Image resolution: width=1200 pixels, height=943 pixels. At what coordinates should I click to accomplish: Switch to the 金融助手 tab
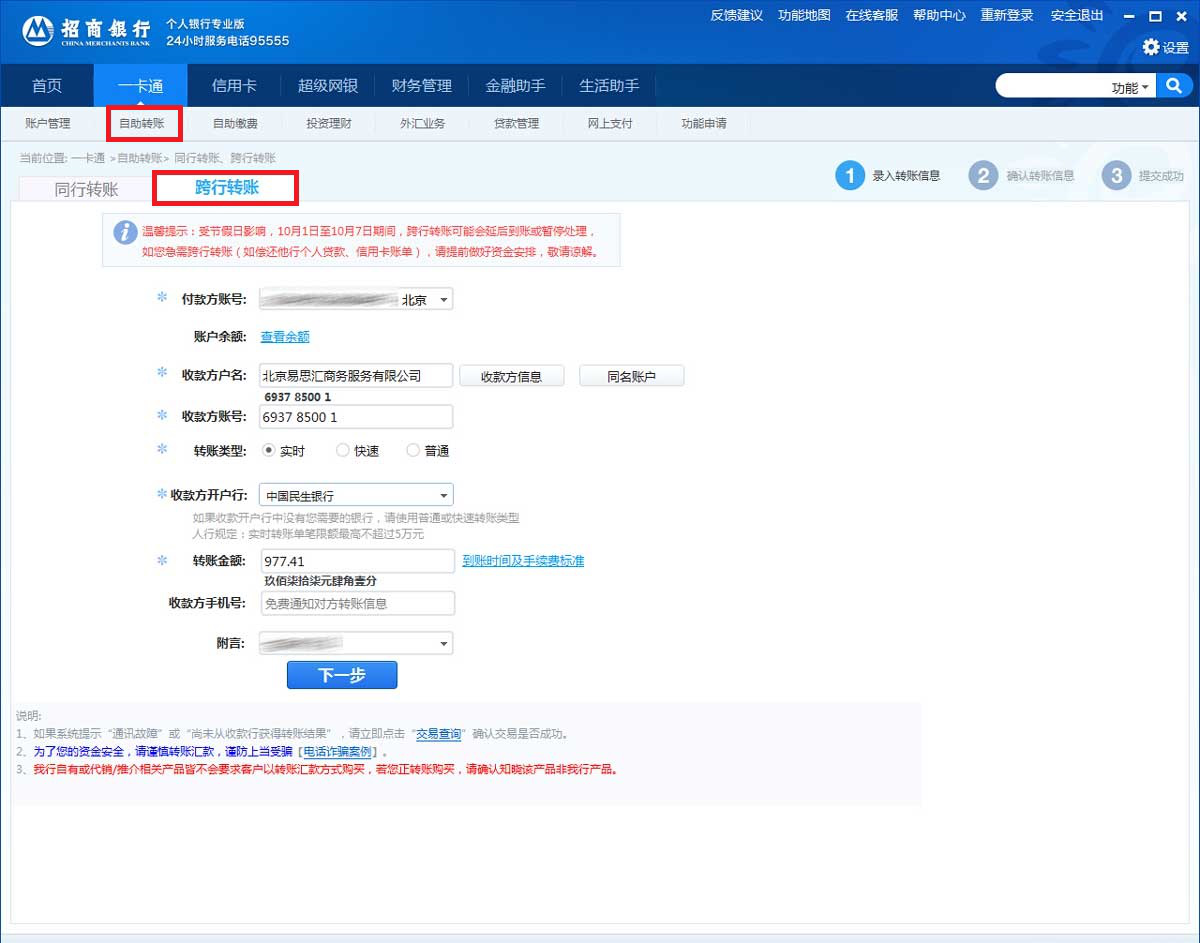516,86
